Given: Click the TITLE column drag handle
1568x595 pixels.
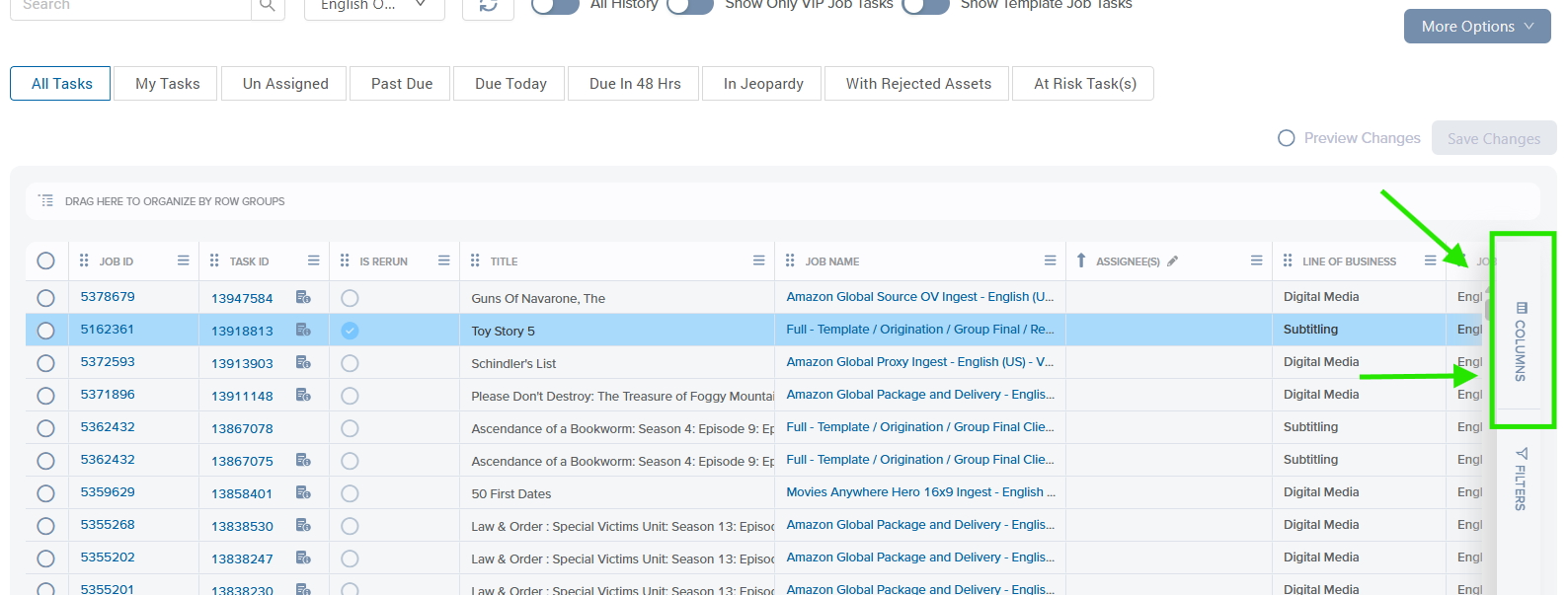Looking at the screenshot, I should click(x=475, y=260).
